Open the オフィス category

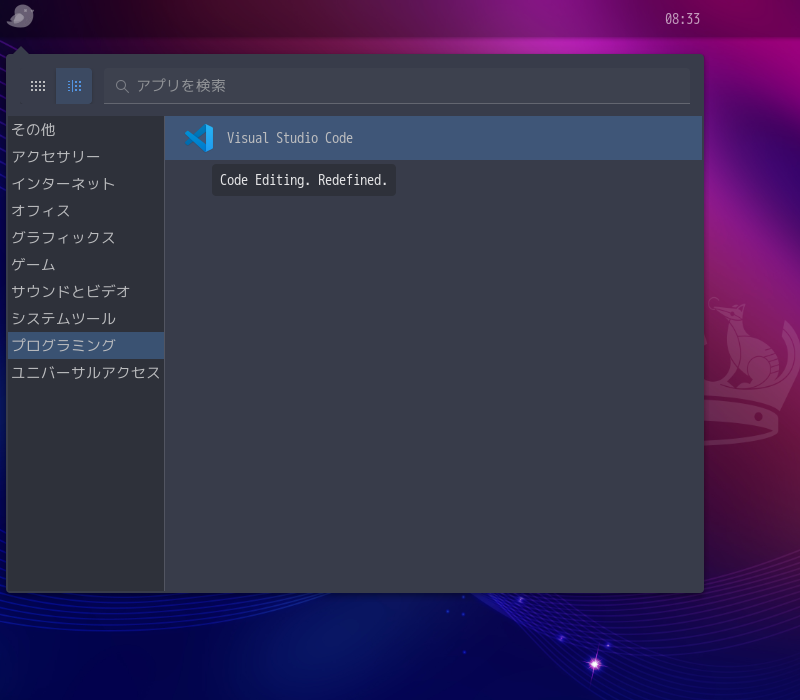pyautogui.click(x=86, y=211)
